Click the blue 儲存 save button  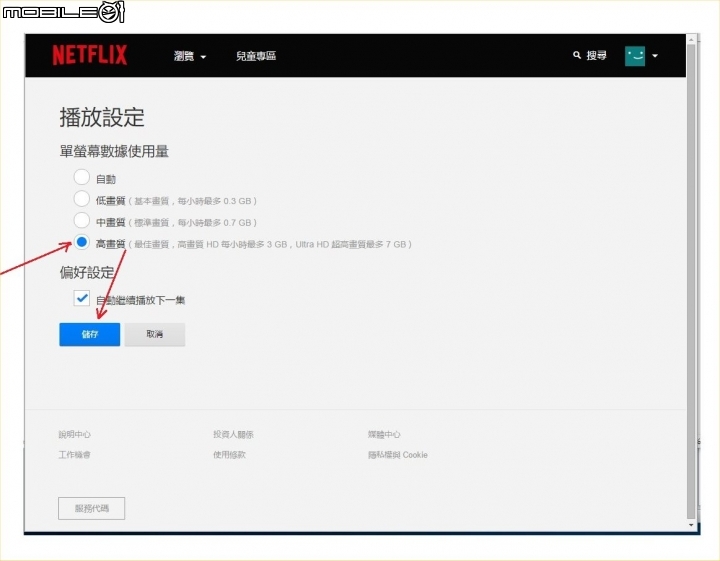click(x=90, y=334)
